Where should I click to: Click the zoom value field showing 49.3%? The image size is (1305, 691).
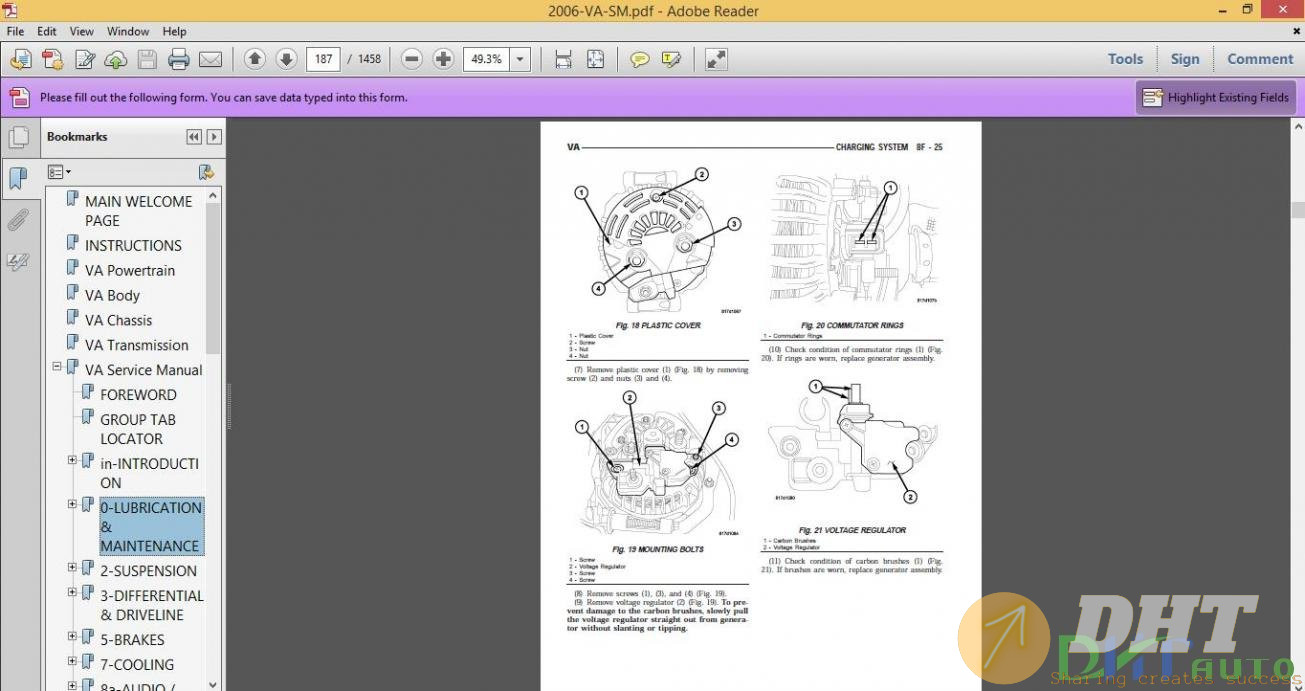pos(486,59)
